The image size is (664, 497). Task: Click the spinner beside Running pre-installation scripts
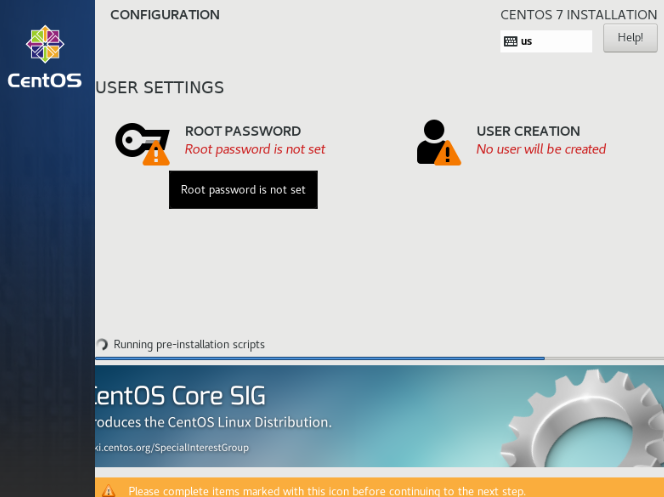pyautogui.click(x=102, y=345)
